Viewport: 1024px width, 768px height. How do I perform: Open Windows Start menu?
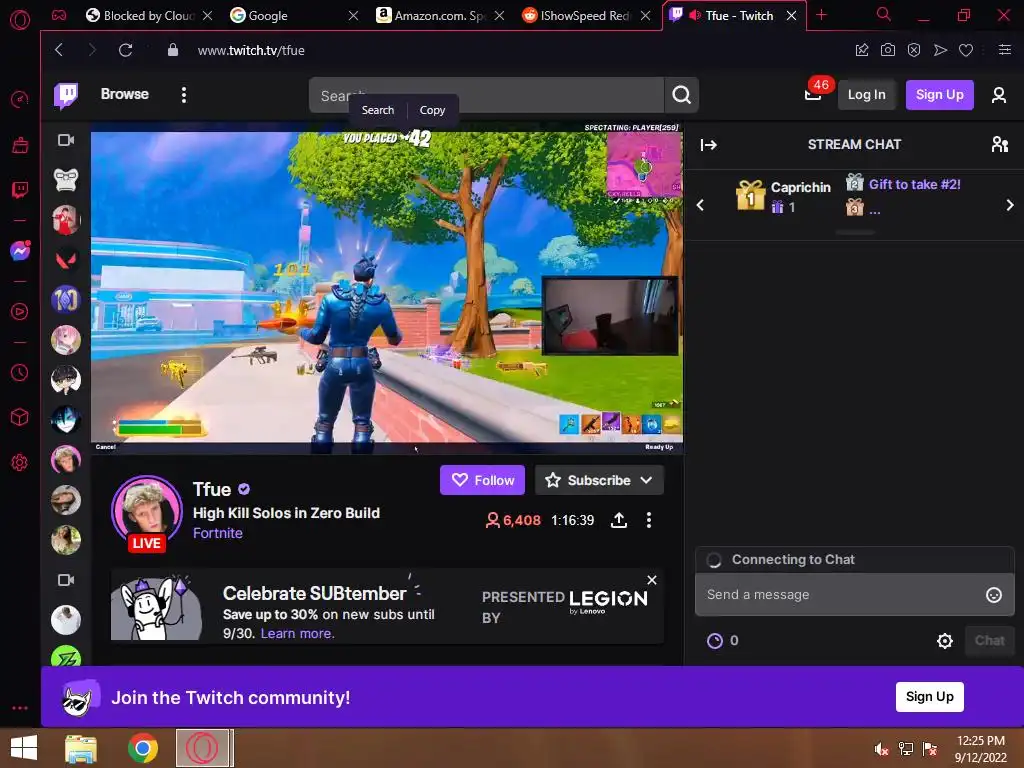[x=24, y=748]
